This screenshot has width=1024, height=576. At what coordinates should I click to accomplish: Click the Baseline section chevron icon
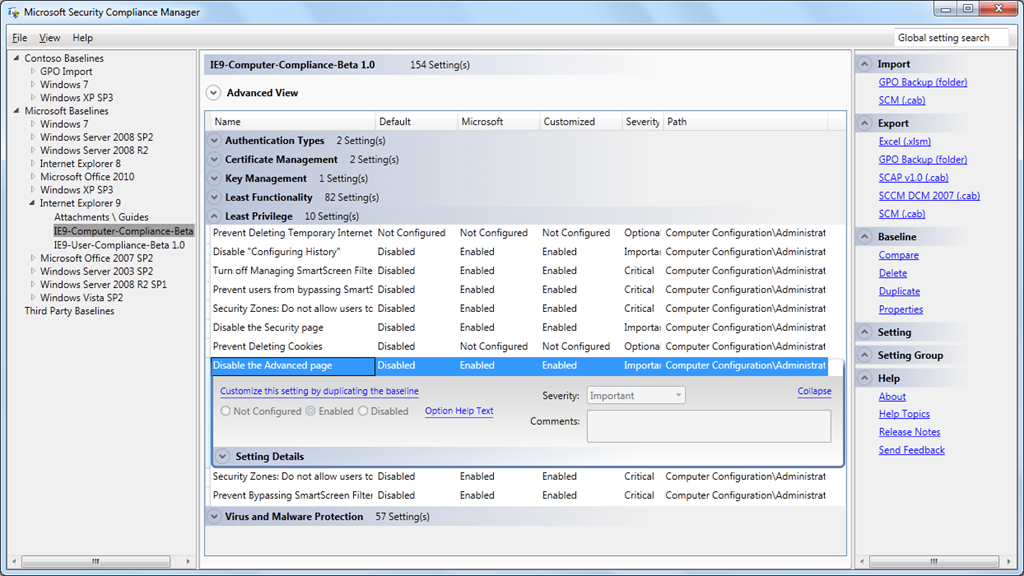point(865,237)
